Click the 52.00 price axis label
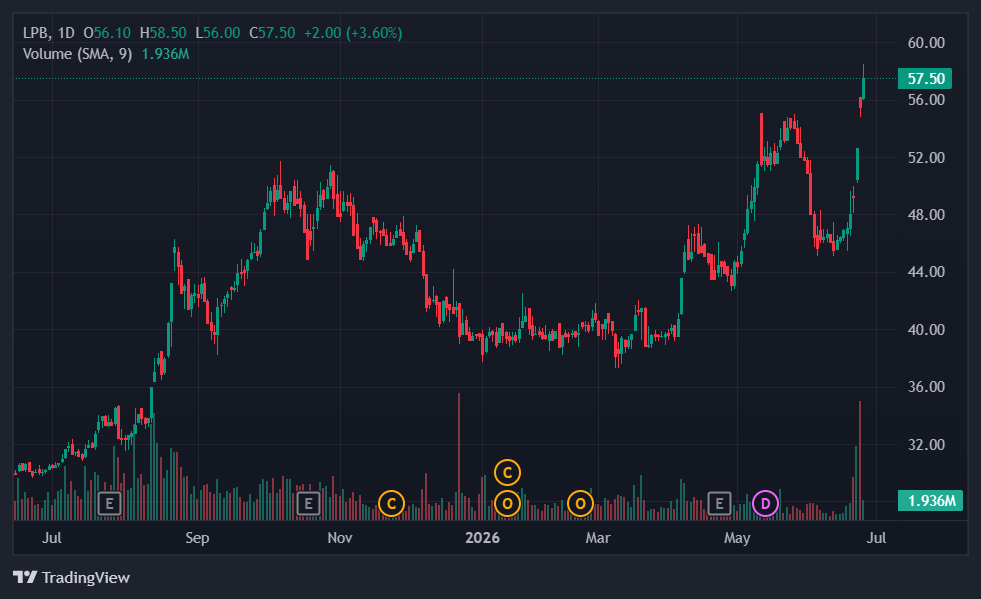The height and width of the screenshot is (599, 981). [926, 158]
